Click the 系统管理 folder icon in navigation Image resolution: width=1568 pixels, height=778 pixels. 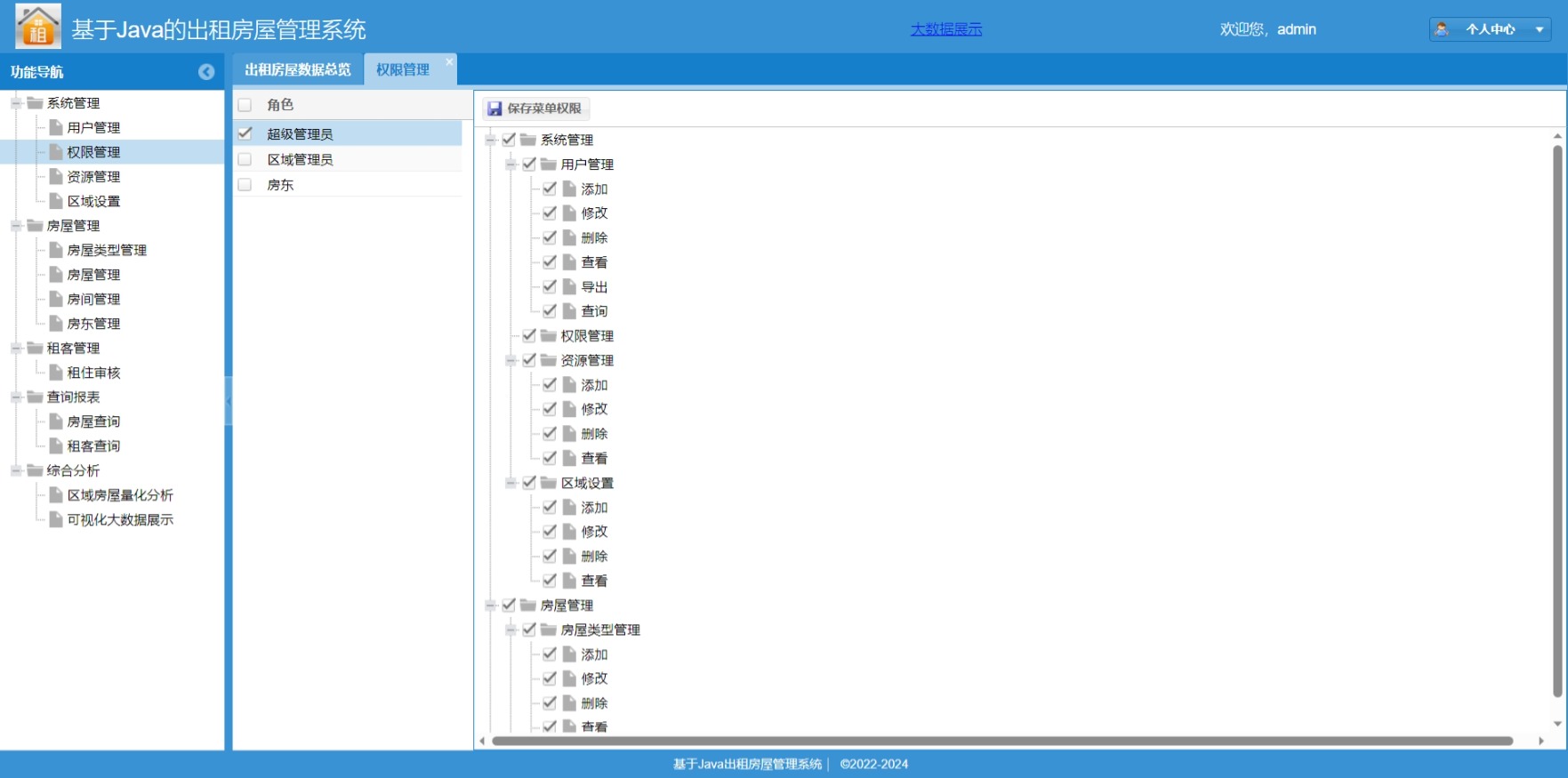click(x=36, y=103)
